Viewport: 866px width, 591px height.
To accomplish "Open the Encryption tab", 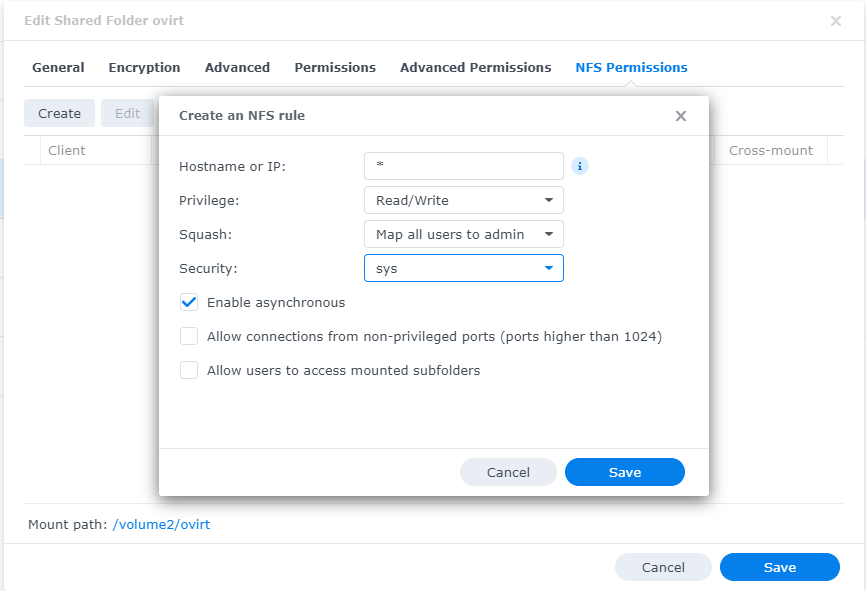I will (144, 68).
